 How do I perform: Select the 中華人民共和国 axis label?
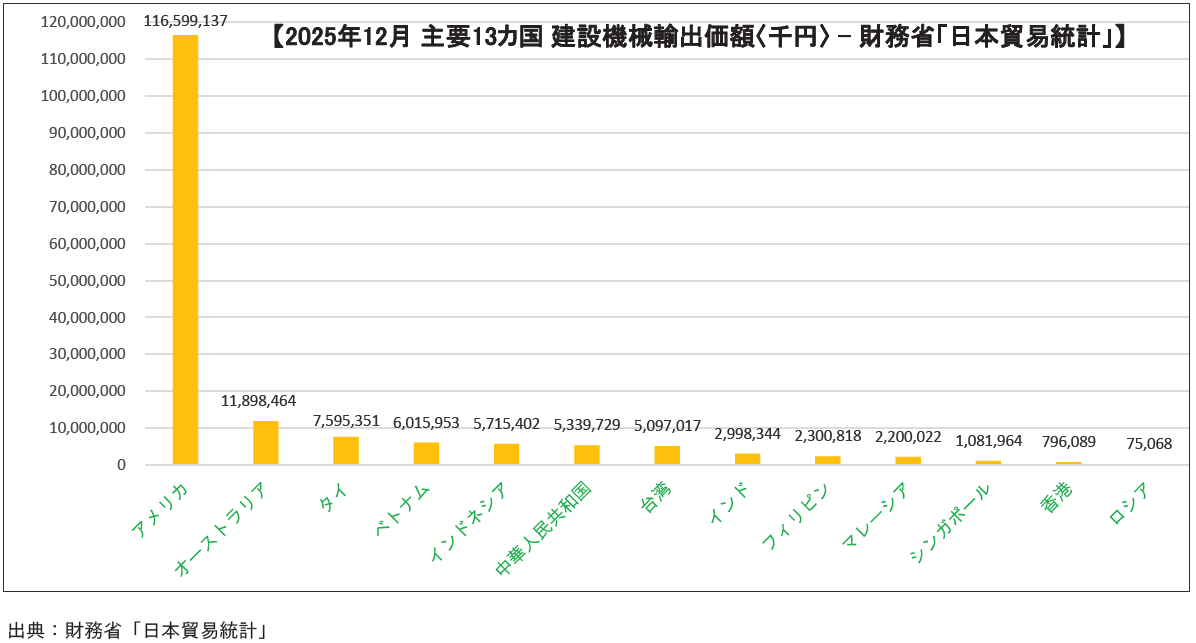545,530
